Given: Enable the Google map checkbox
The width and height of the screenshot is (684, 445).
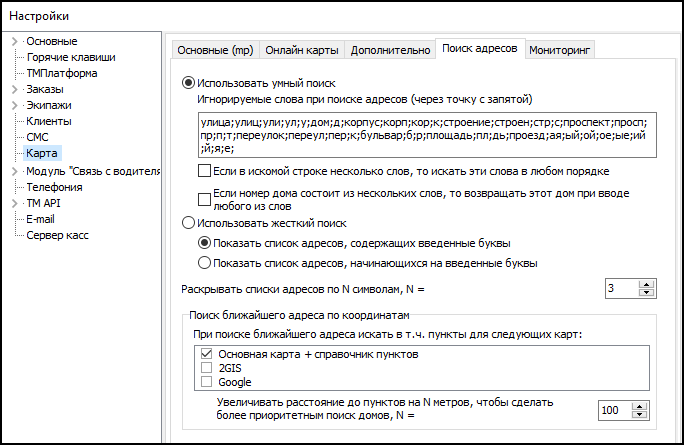Looking at the screenshot, I should tap(206, 382).
